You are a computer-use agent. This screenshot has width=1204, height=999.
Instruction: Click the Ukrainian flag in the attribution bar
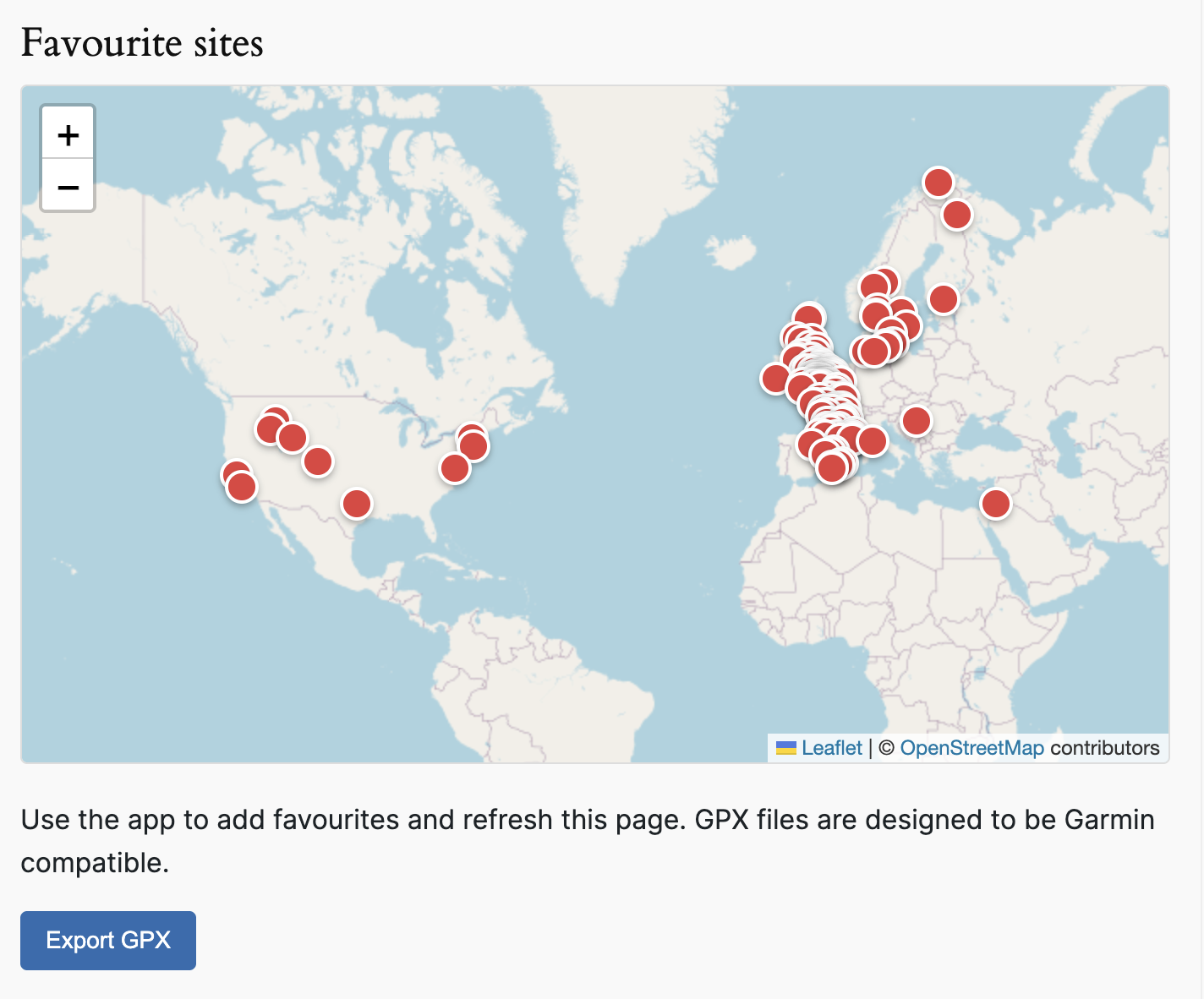click(x=785, y=747)
